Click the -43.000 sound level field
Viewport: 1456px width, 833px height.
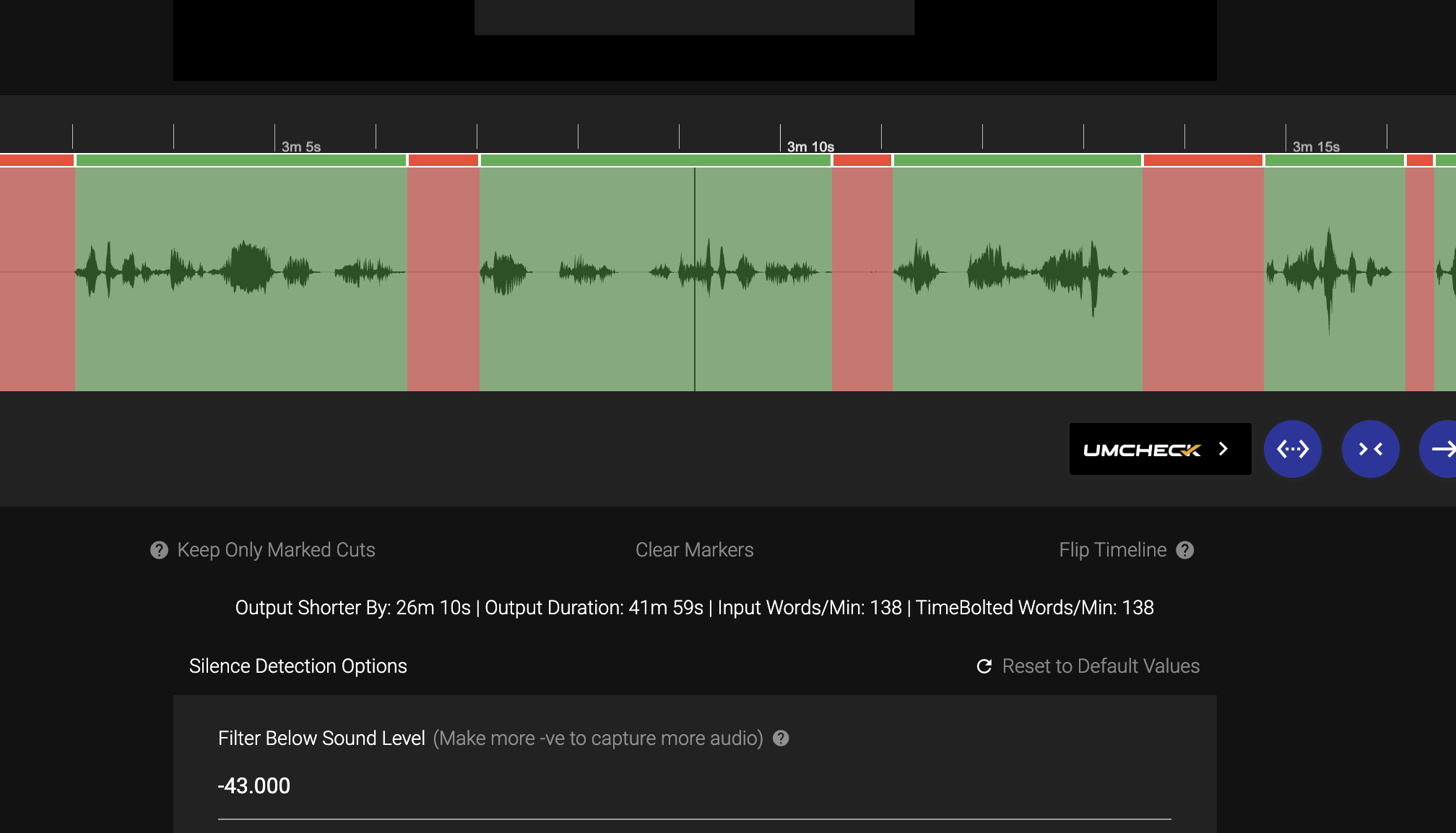pyautogui.click(x=694, y=786)
